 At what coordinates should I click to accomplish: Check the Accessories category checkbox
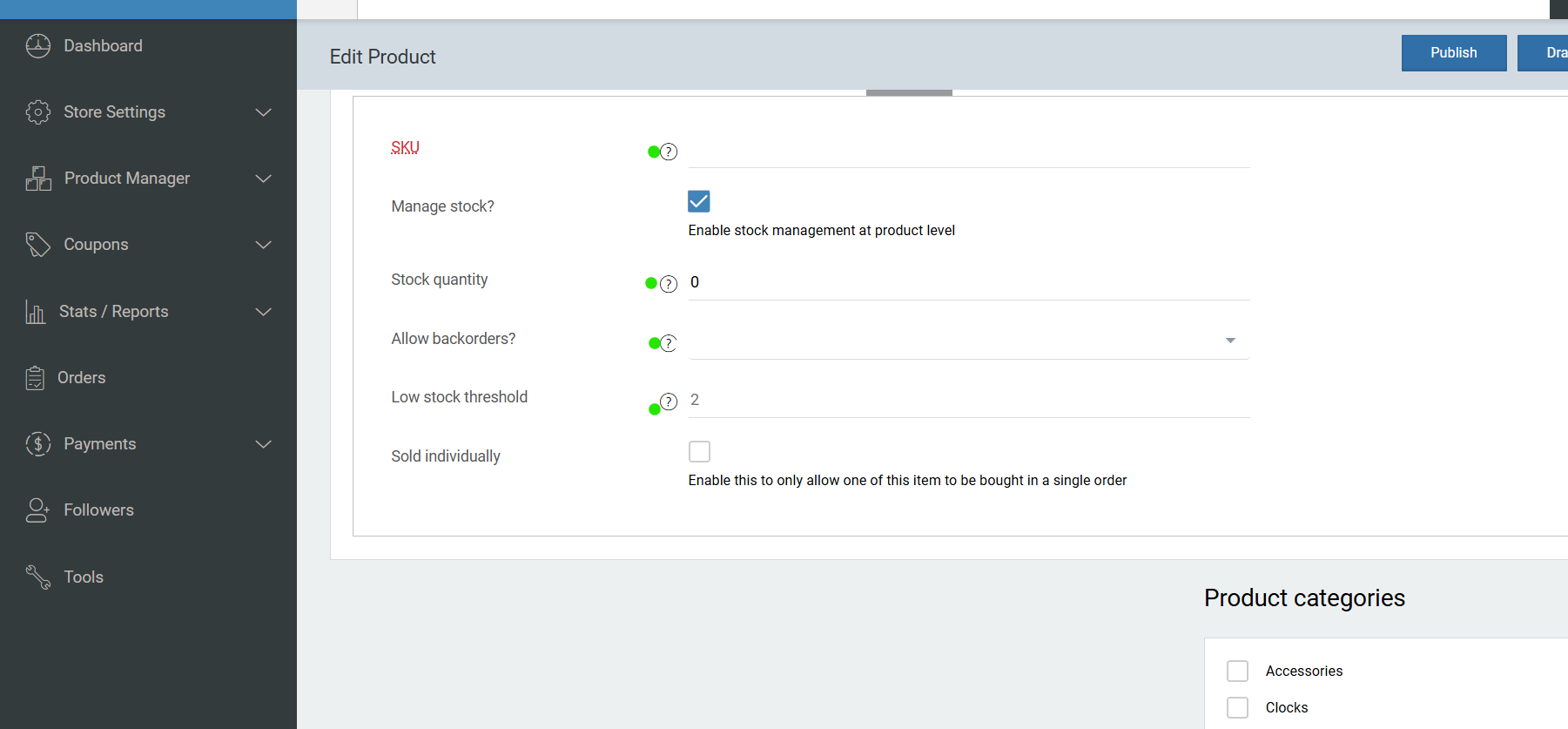tap(1237, 671)
